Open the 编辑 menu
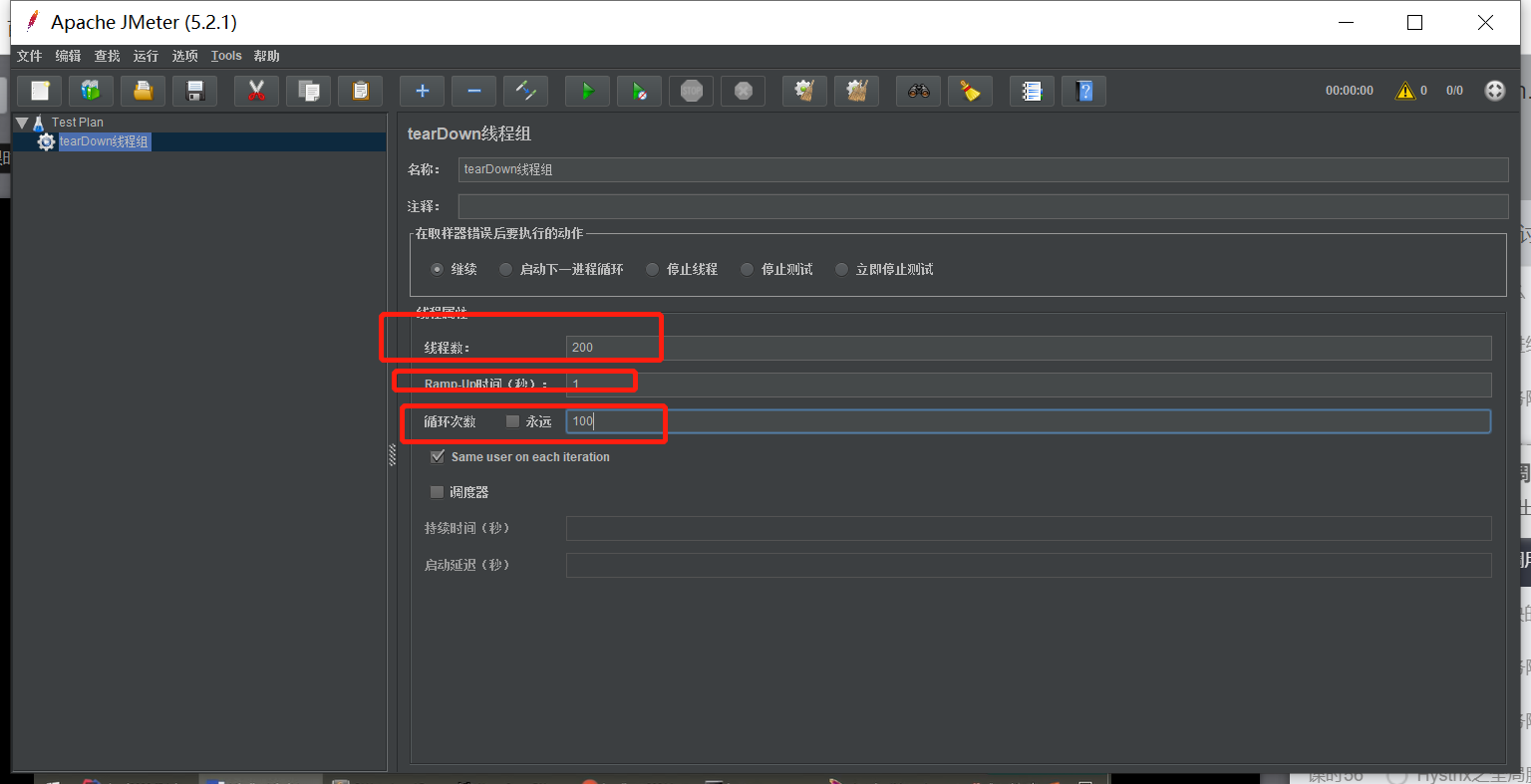The image size is (1531, 784). coord(68,56)
